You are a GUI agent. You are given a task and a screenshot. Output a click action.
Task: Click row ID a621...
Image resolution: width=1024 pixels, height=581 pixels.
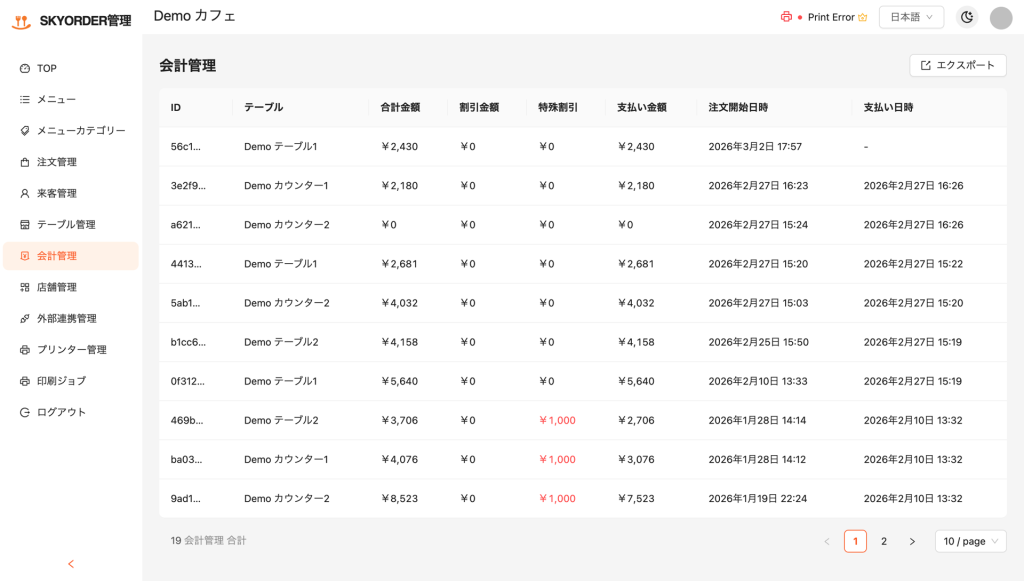coord(185,225)
